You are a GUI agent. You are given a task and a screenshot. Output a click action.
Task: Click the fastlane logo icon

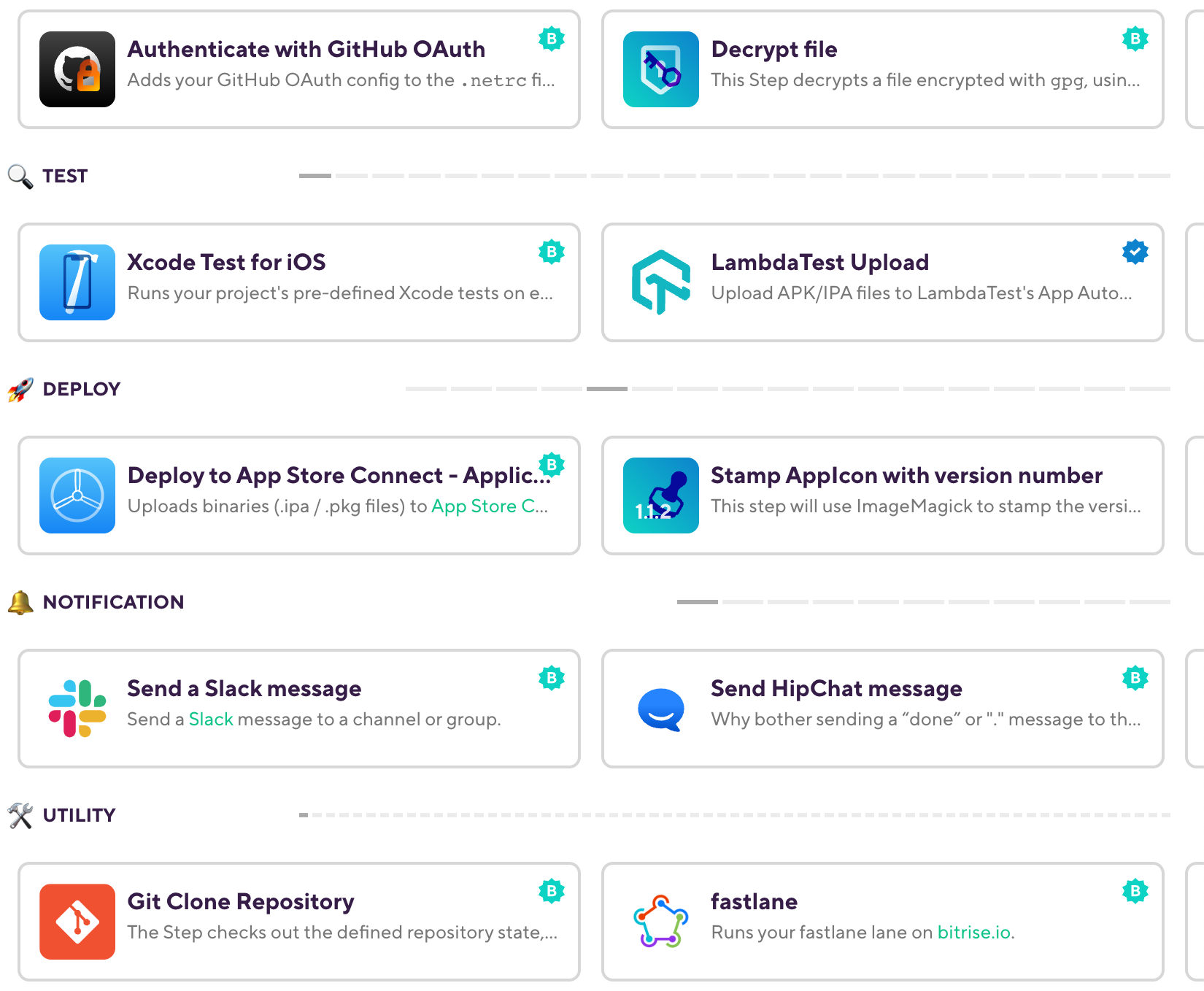(x=661, y=922)
